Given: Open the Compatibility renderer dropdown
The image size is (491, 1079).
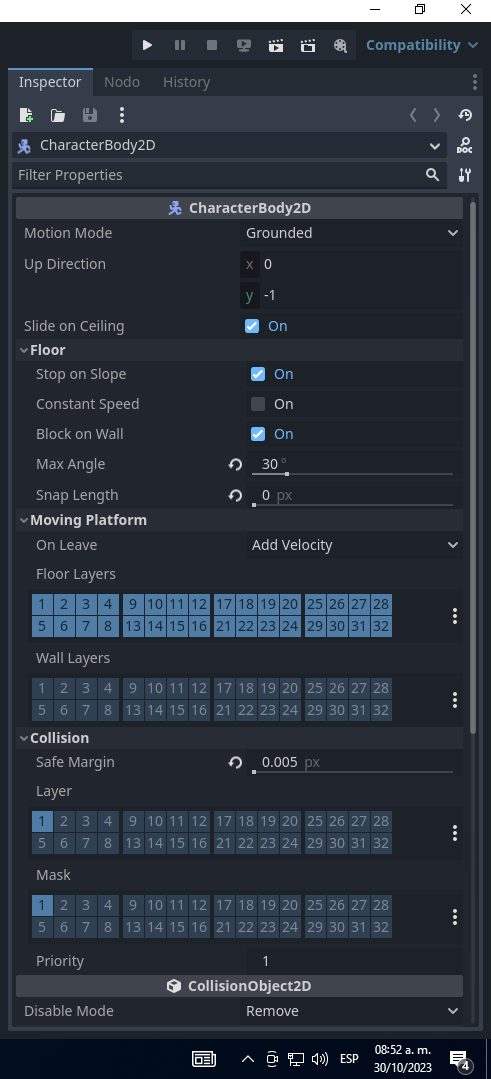Looking at the screenshot, I should (422, 45).
